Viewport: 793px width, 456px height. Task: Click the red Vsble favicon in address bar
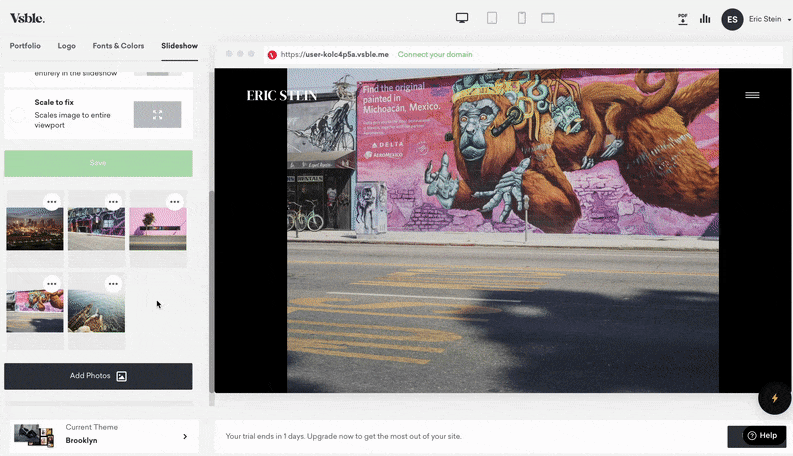[272, 55]
